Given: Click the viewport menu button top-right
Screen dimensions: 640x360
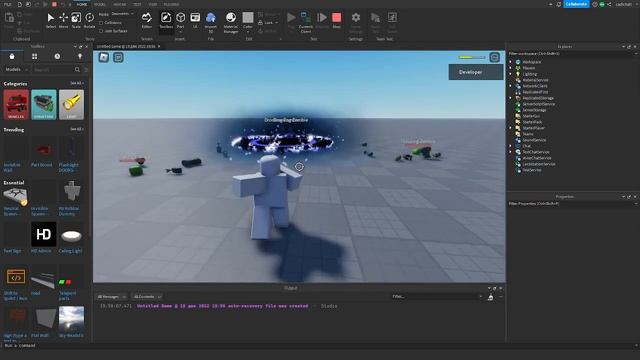Looking at the screenshot, I should tap(495, 57).
